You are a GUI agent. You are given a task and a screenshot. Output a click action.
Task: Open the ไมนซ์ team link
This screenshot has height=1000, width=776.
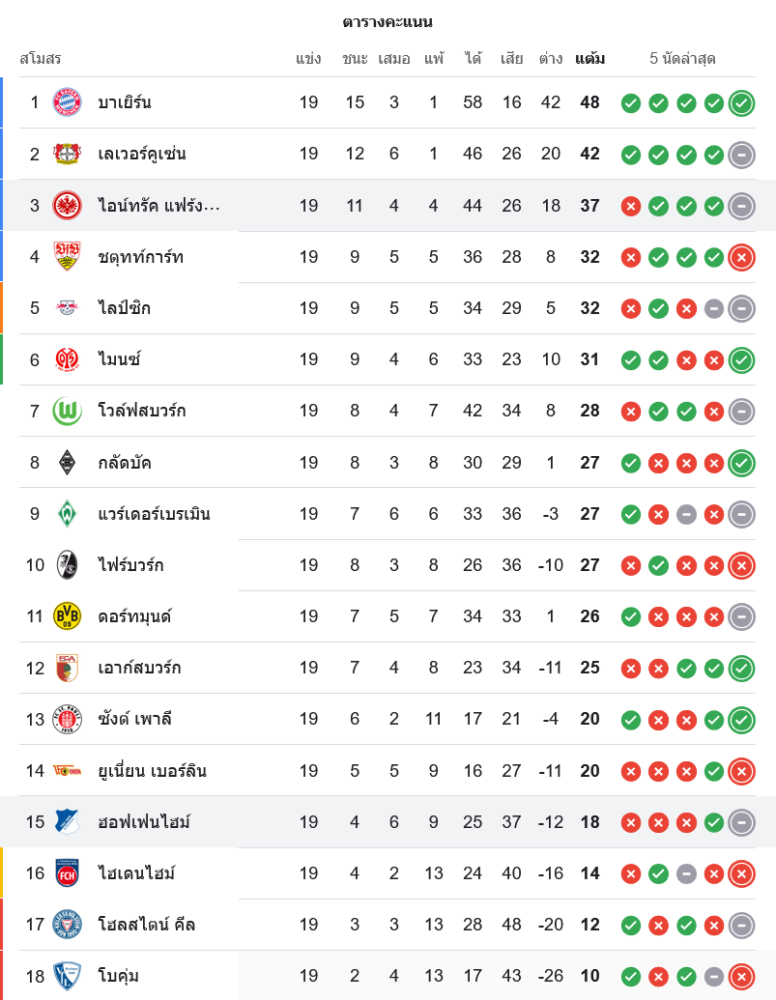[x=119, y=359]
